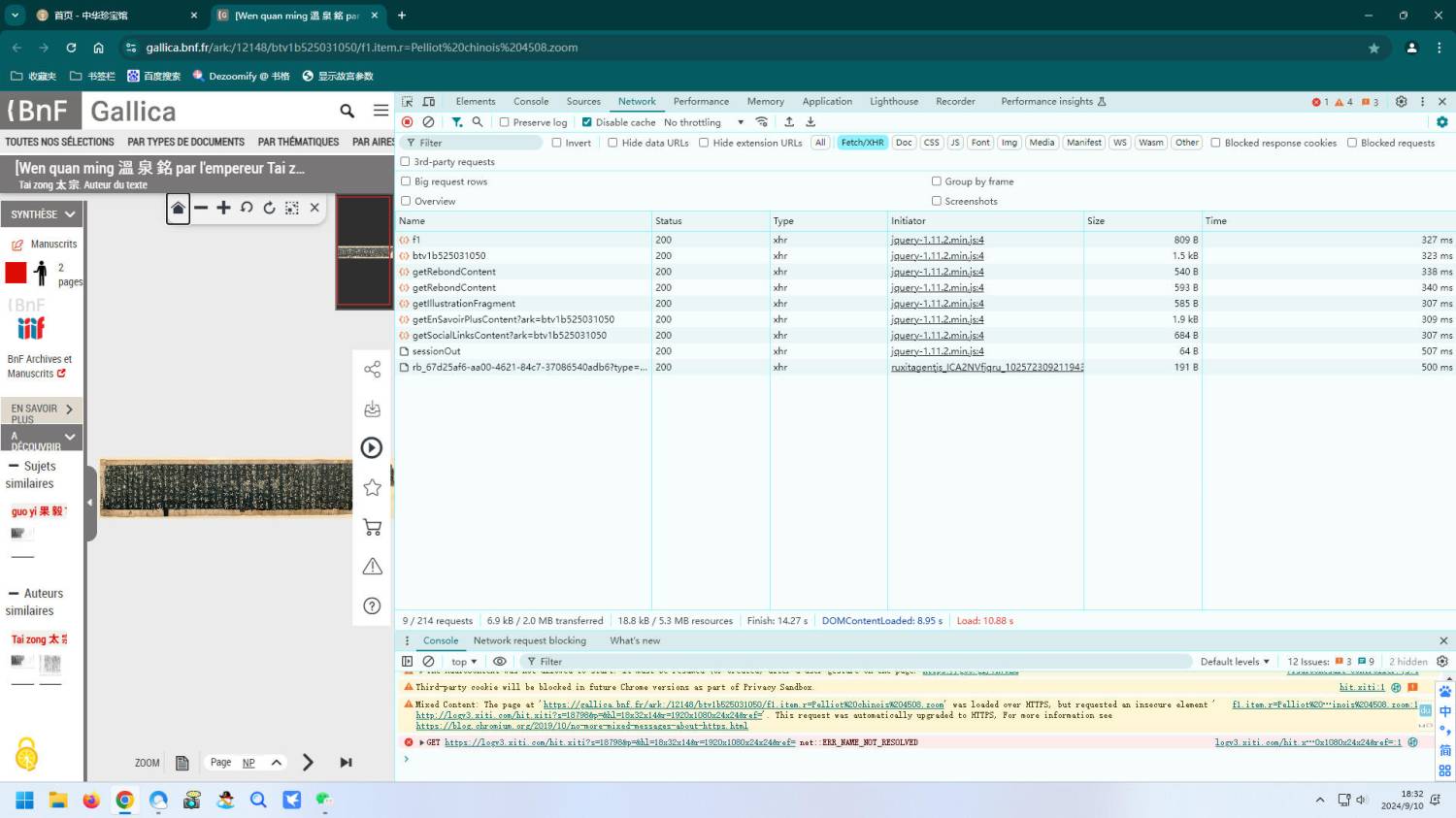This screenshot has height=818, width=1456.
Task: Open the Application tab
Action: coord(827,101)
